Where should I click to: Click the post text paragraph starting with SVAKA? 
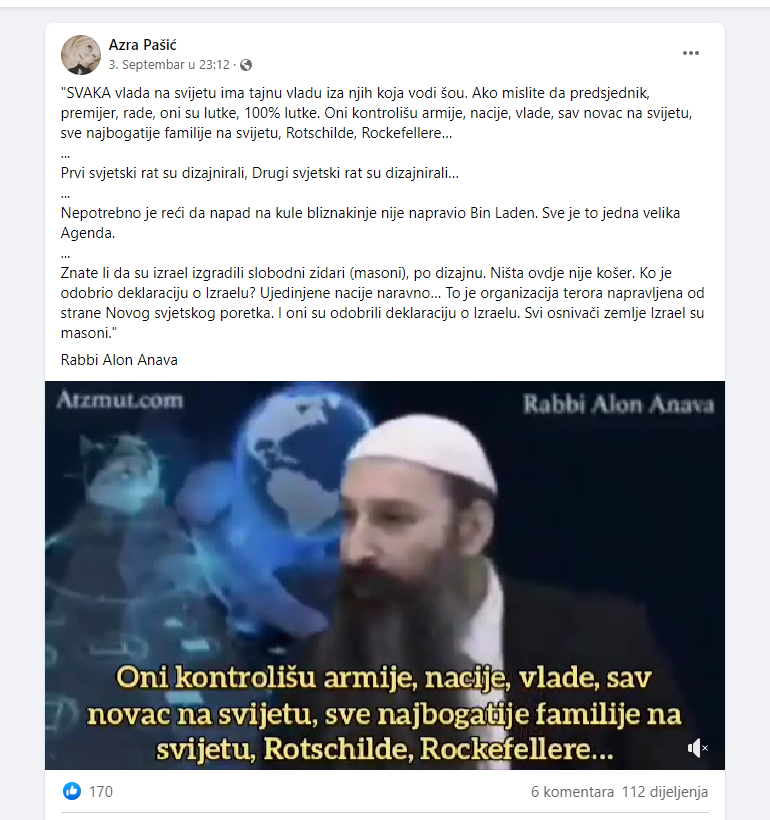click(x=377, y=113)
